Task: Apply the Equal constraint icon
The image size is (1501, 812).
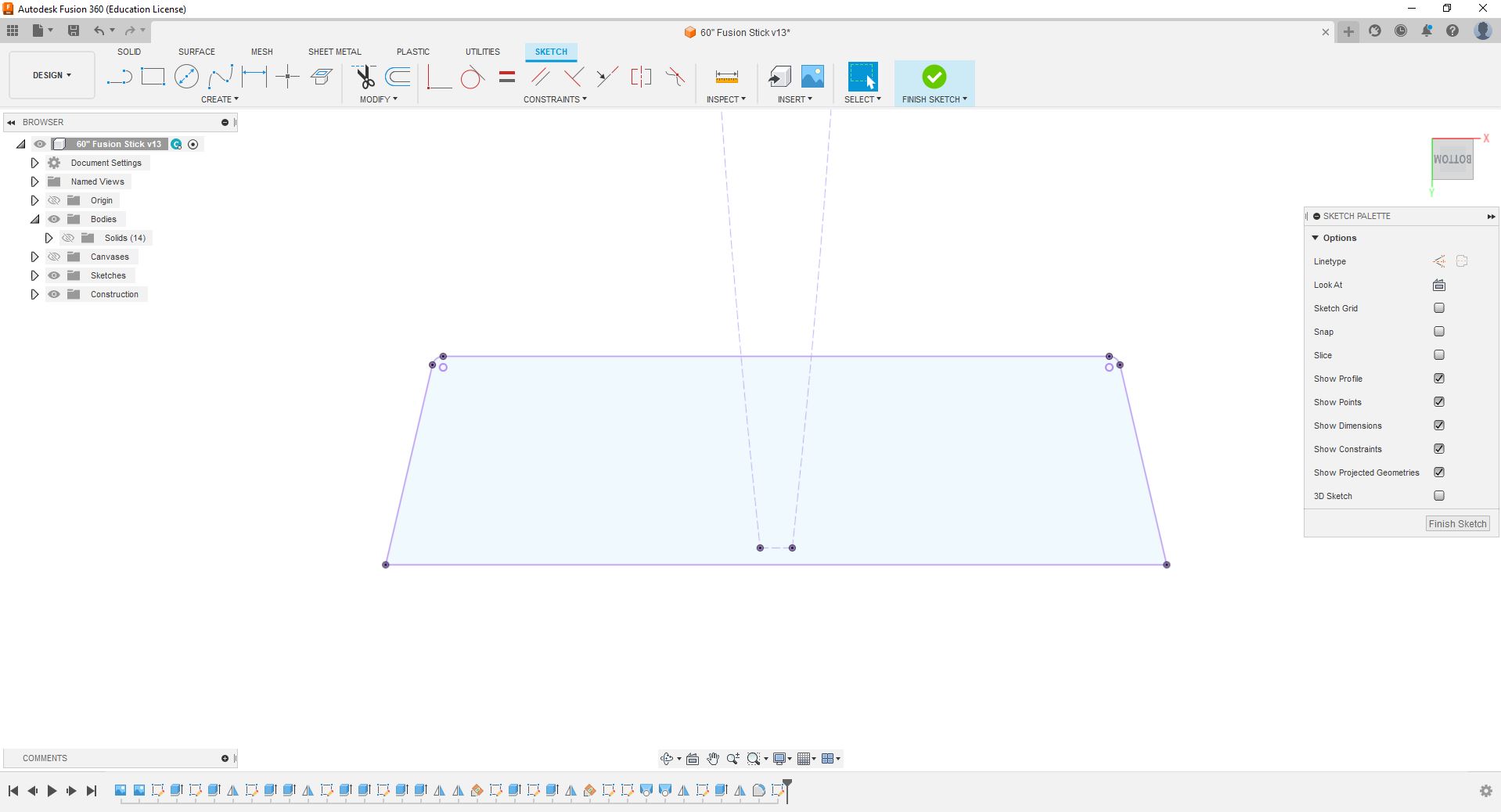Action: [507, 77]
